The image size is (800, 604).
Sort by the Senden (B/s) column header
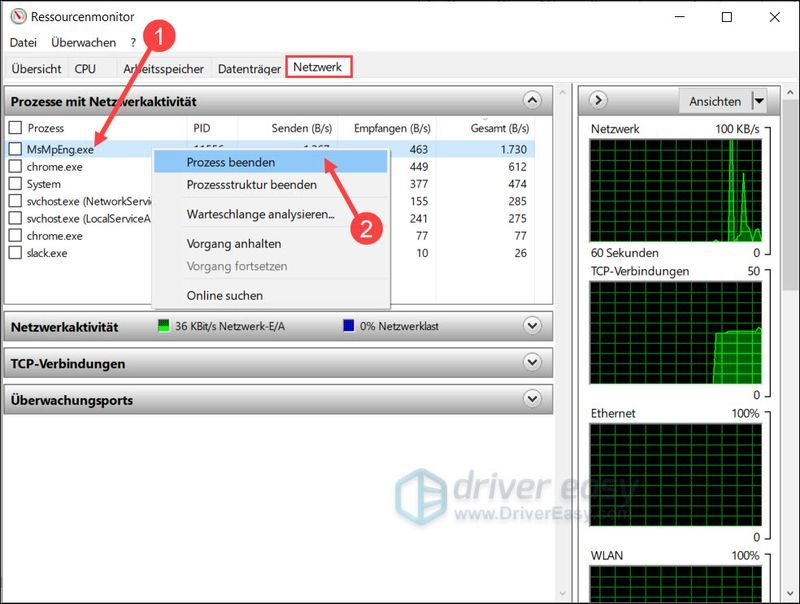coord(302,128)
